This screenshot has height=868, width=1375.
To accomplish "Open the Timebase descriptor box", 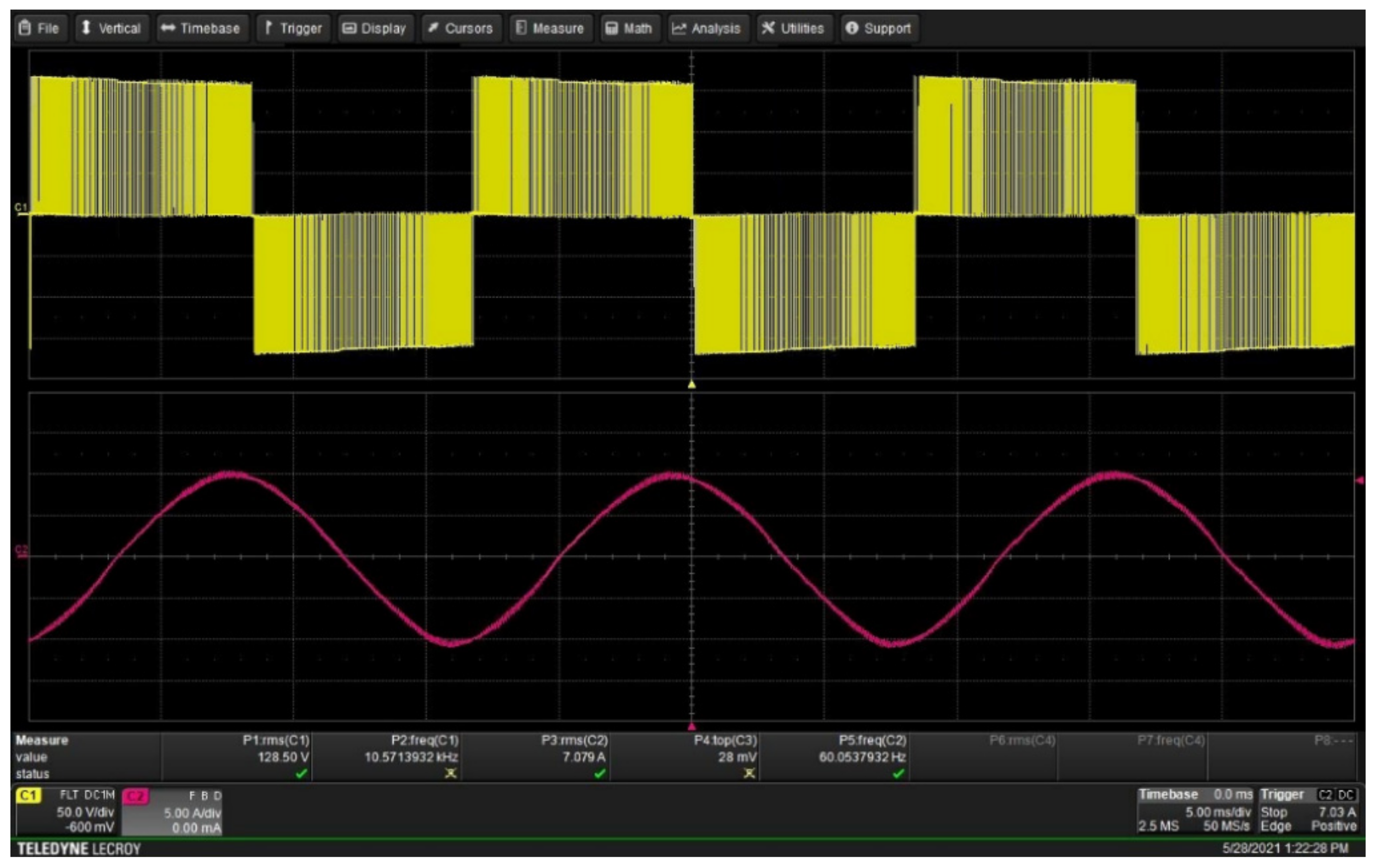I will coord(1195,811).
